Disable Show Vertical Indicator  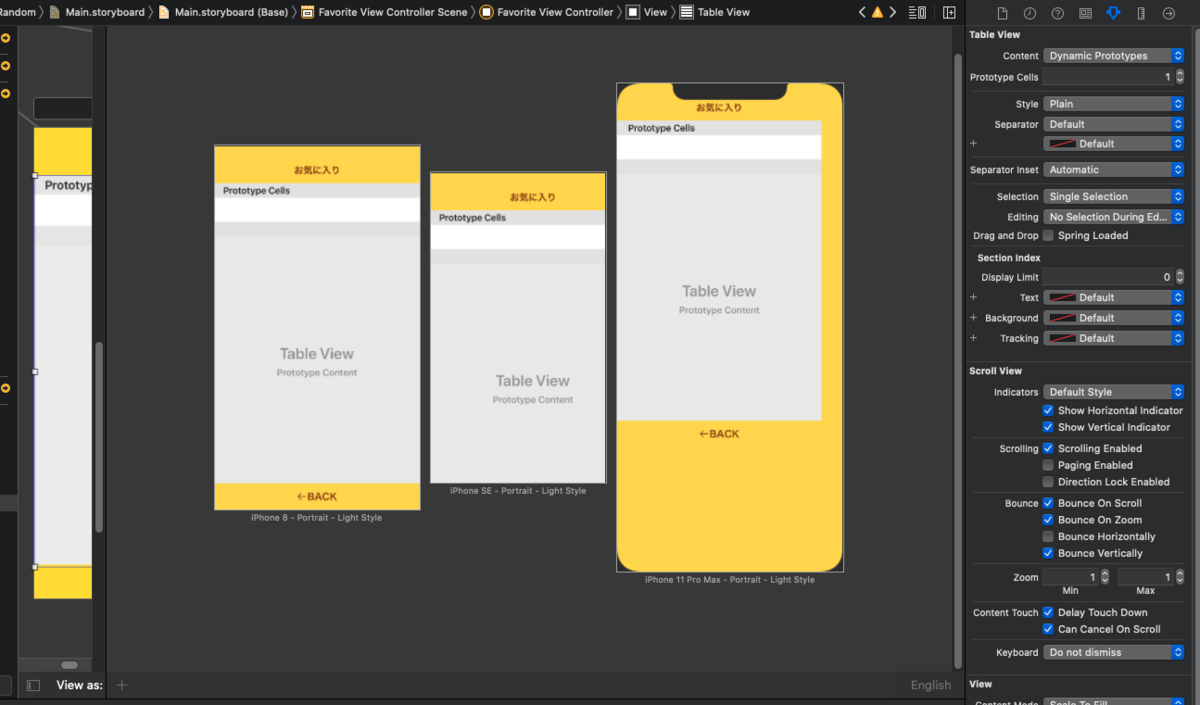1048,427
